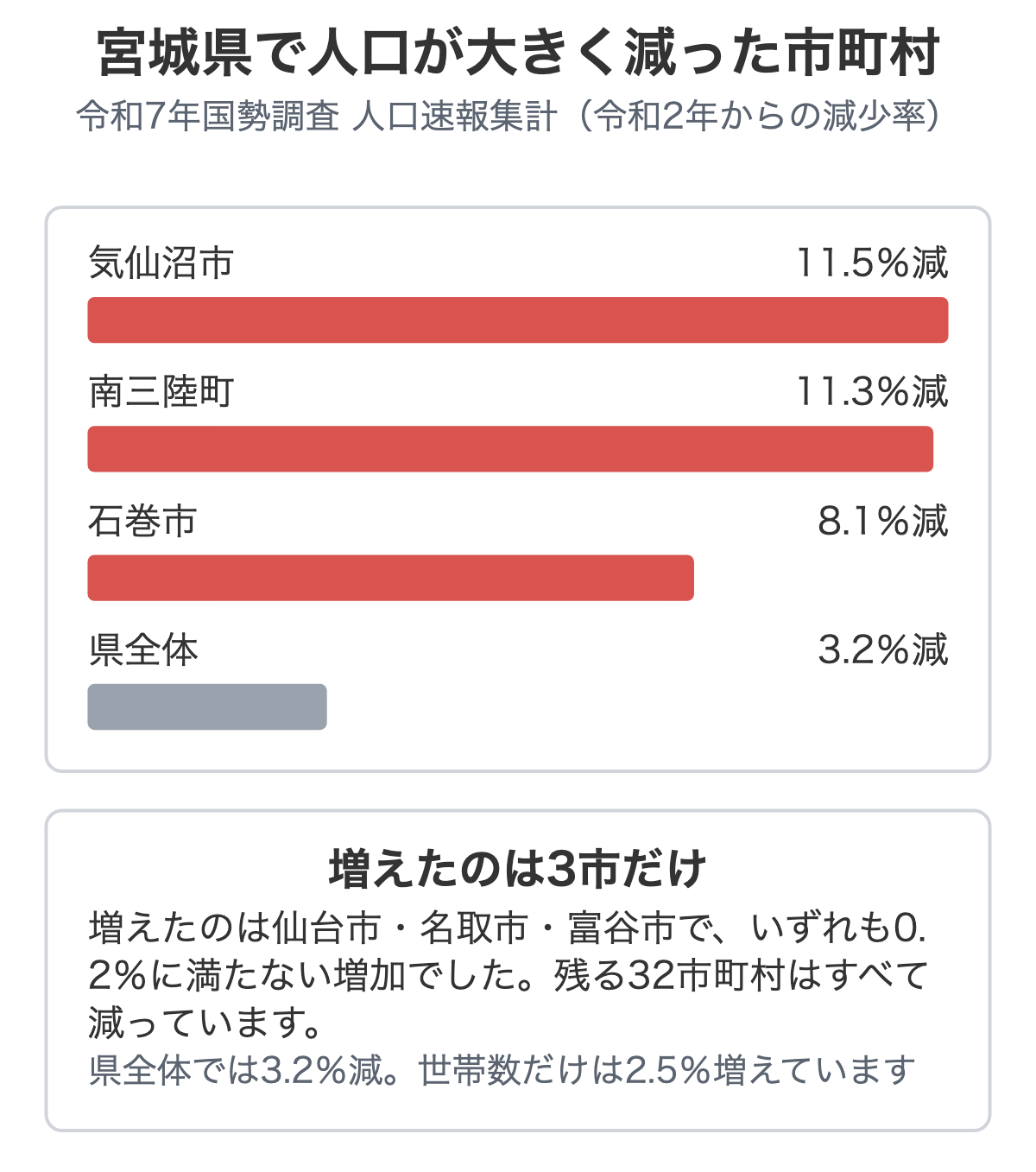Click the title 宮城県で人口が大きく減った市町村
The image size is (1036, 1172).
coord(518,54)
